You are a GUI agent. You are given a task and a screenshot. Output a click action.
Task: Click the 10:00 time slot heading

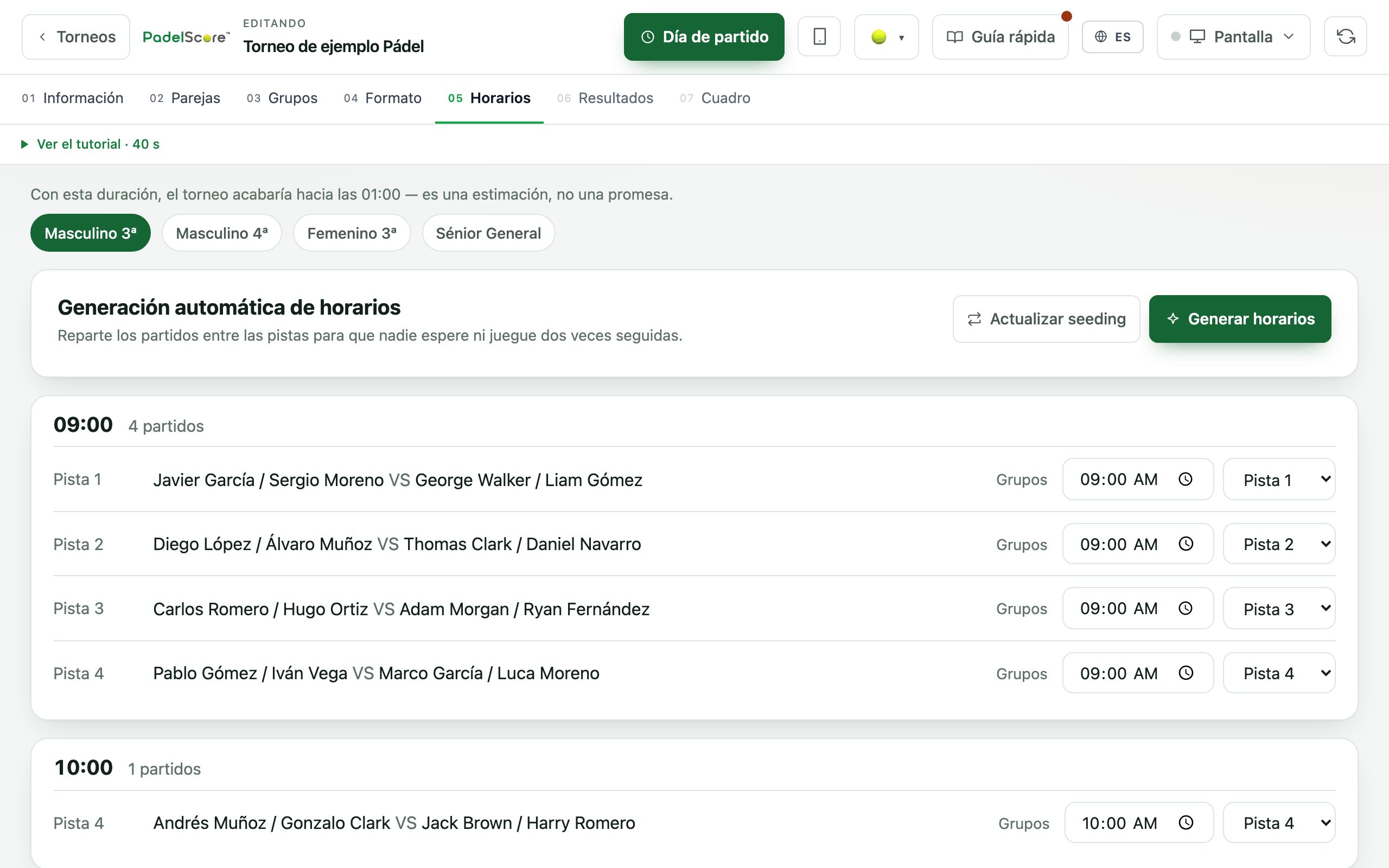pyautogui.click(x=83, y=768)
